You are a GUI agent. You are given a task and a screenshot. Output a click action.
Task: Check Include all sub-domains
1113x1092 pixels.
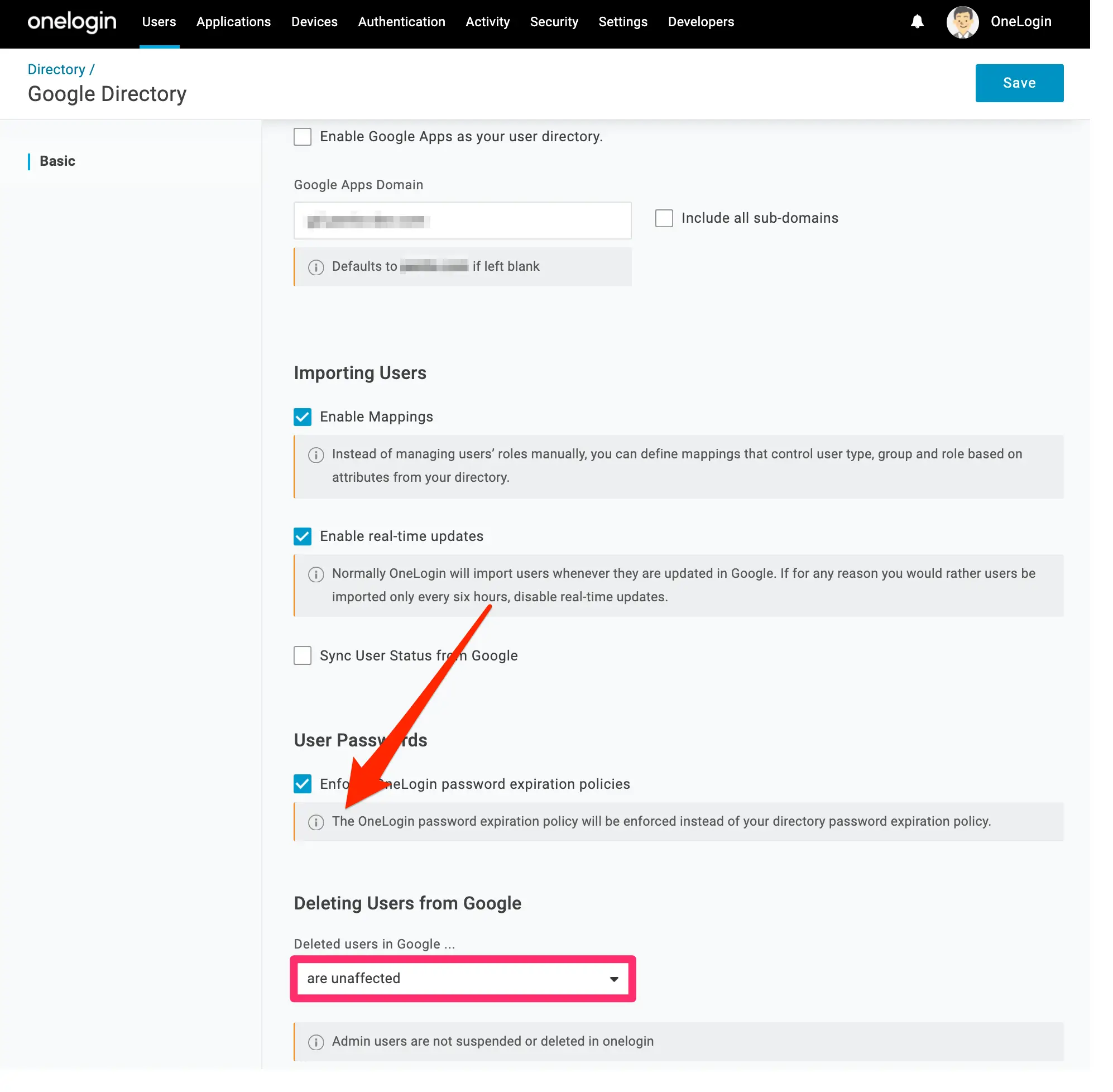pyautogui.click(x=664, y=218)
